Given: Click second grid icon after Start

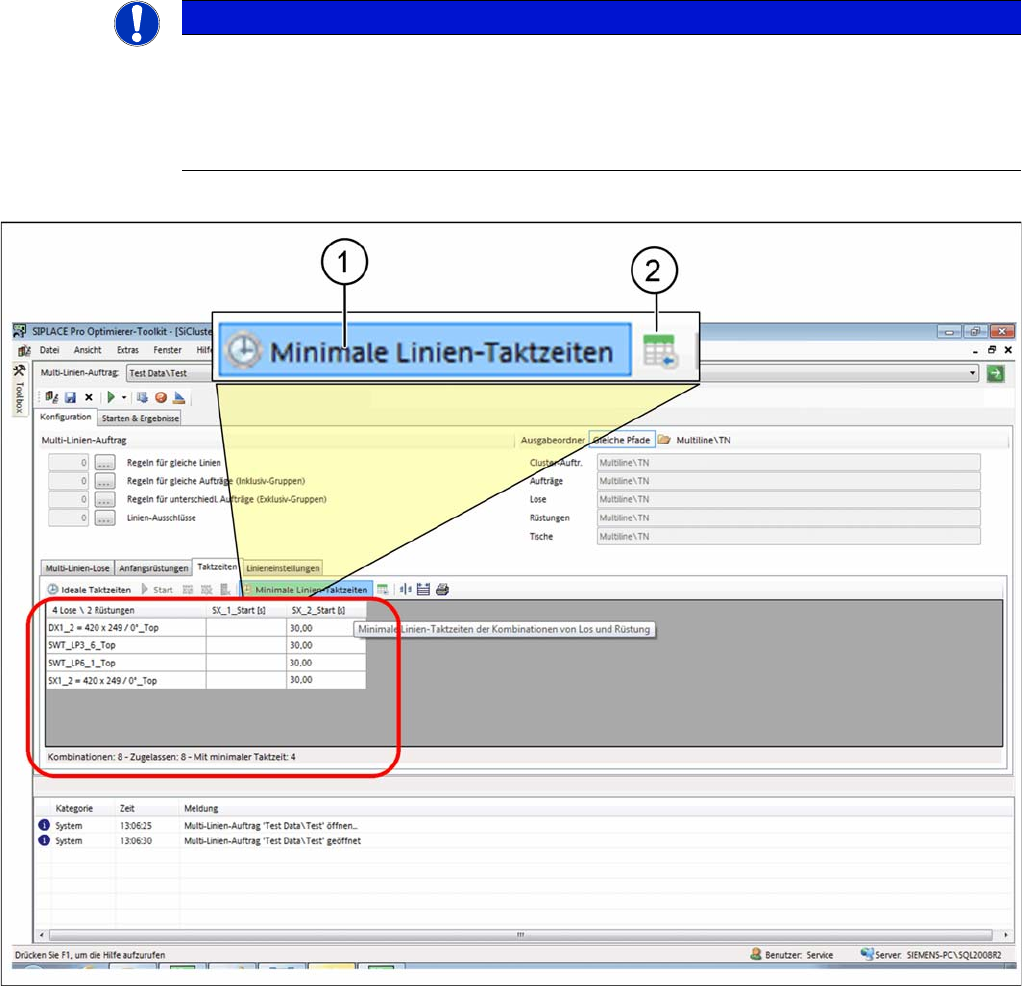Looking at the screenshot, I should pos(207,589).
